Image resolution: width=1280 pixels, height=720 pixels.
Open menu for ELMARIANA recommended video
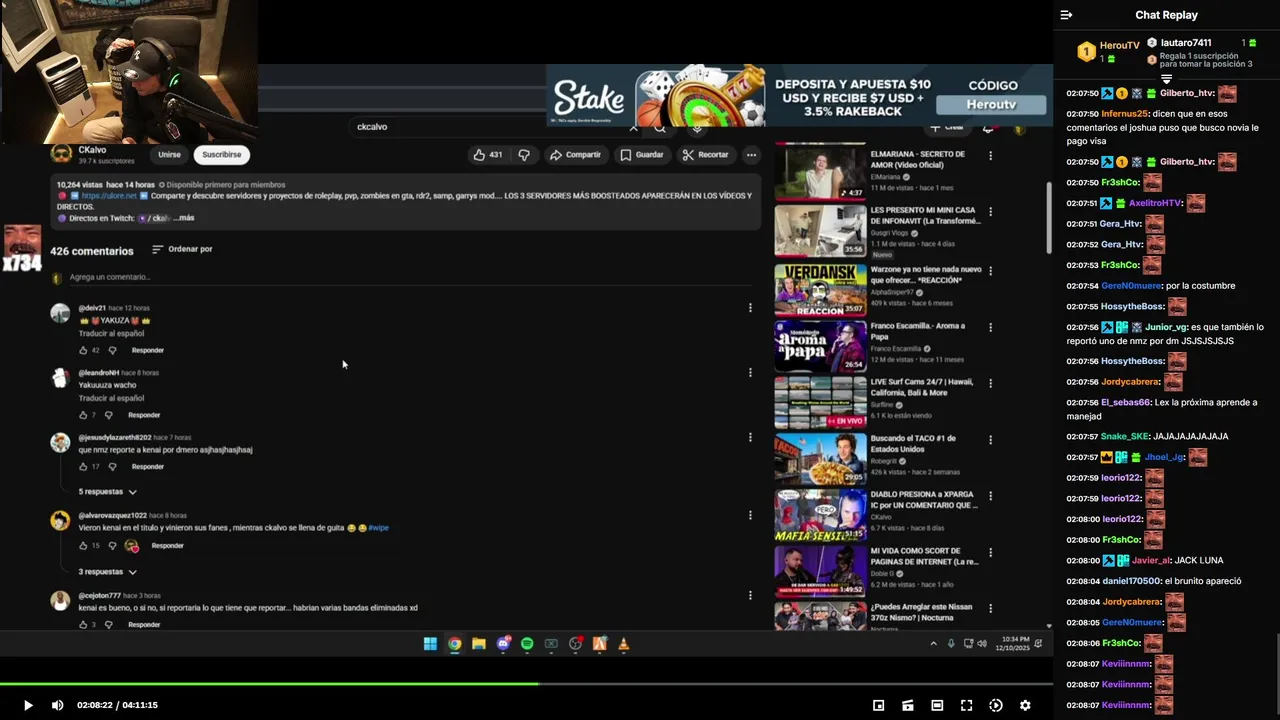tap(990, 156)
